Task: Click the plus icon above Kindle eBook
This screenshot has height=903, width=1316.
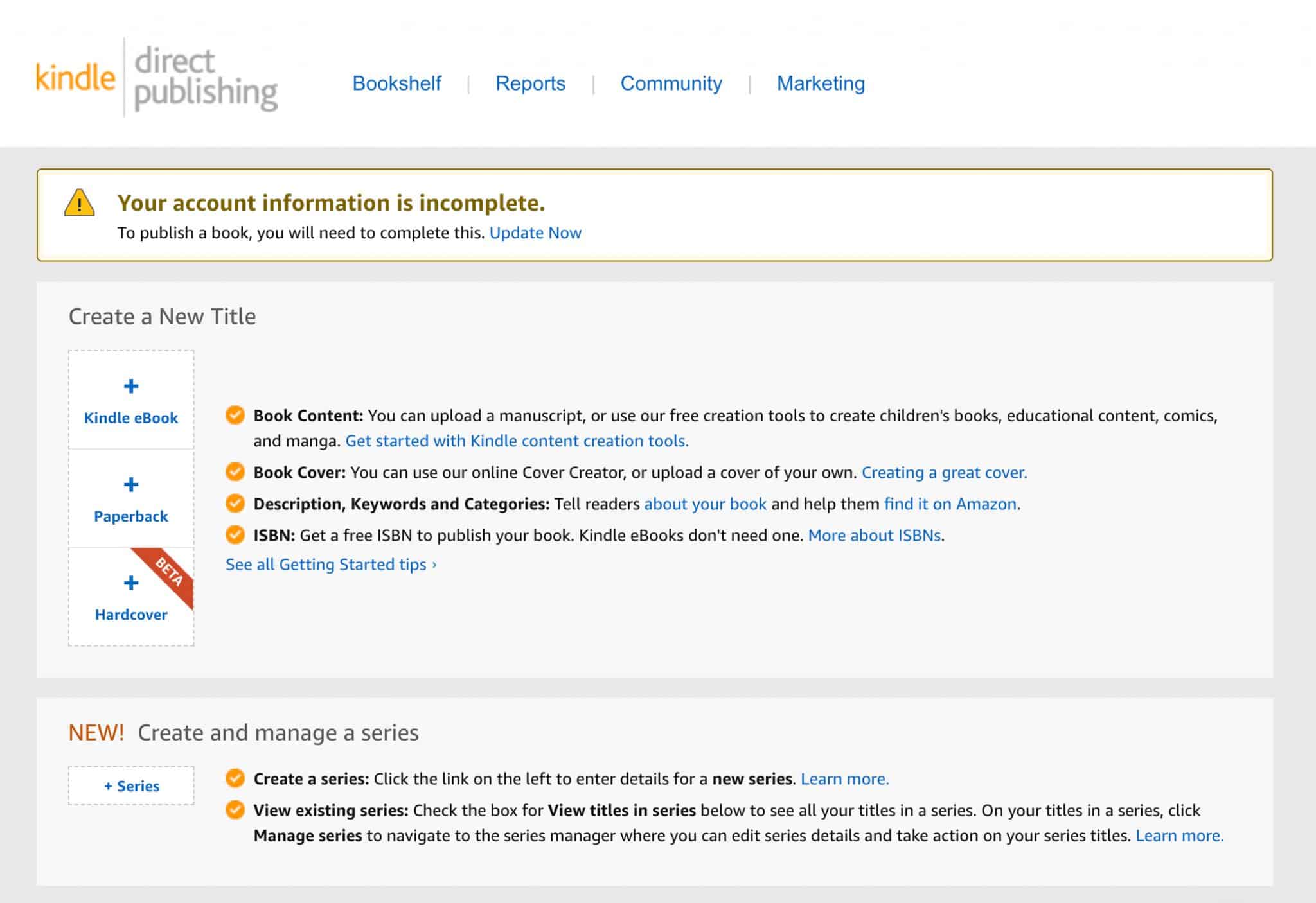Action: click(131, 386)
